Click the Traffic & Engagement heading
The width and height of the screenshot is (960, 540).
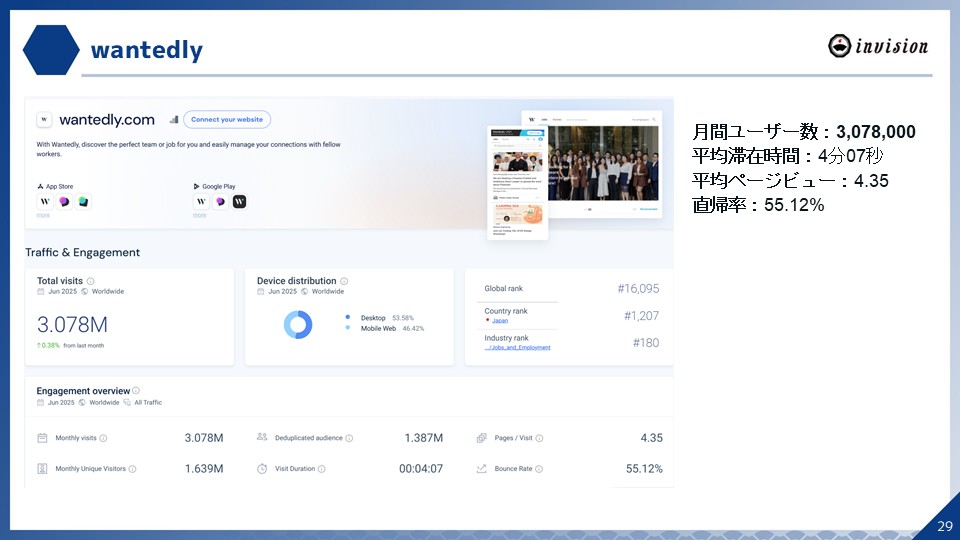coord(83,252)
